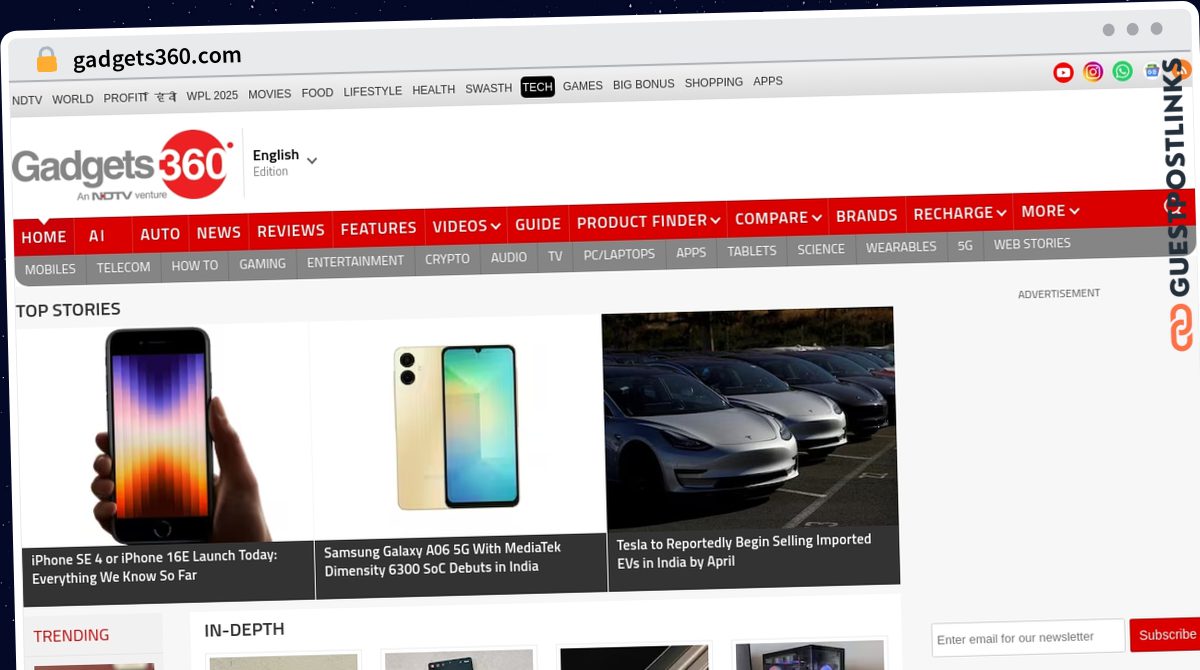Open the Tesla imported EVs story headline
This screenshot has width=1200, height=670.
click(x=743, y=551)
